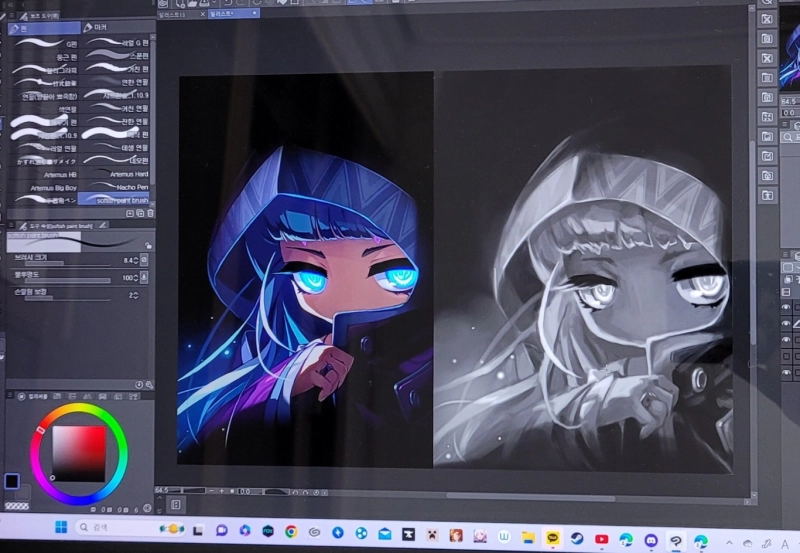
Task: Open the brush size dropdown button
Action: pyautogui.click(x=144, y=259)
